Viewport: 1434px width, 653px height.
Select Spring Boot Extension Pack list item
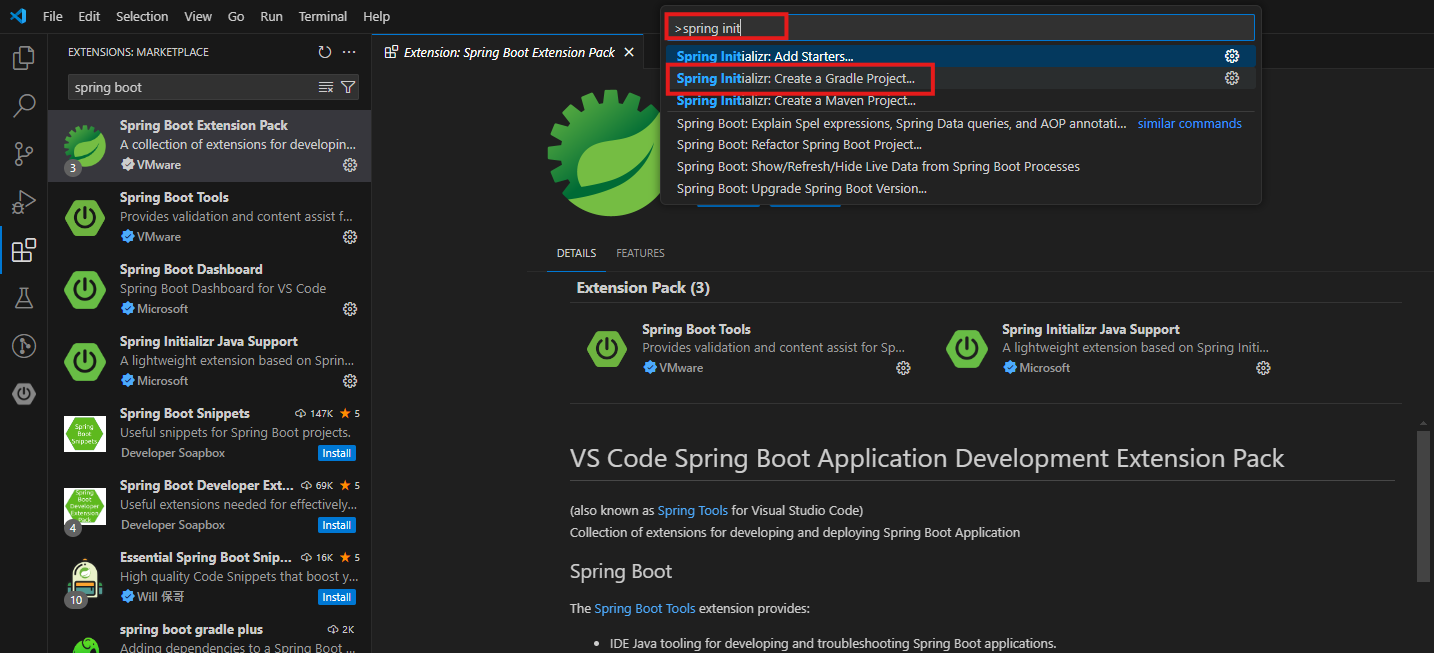210,145
